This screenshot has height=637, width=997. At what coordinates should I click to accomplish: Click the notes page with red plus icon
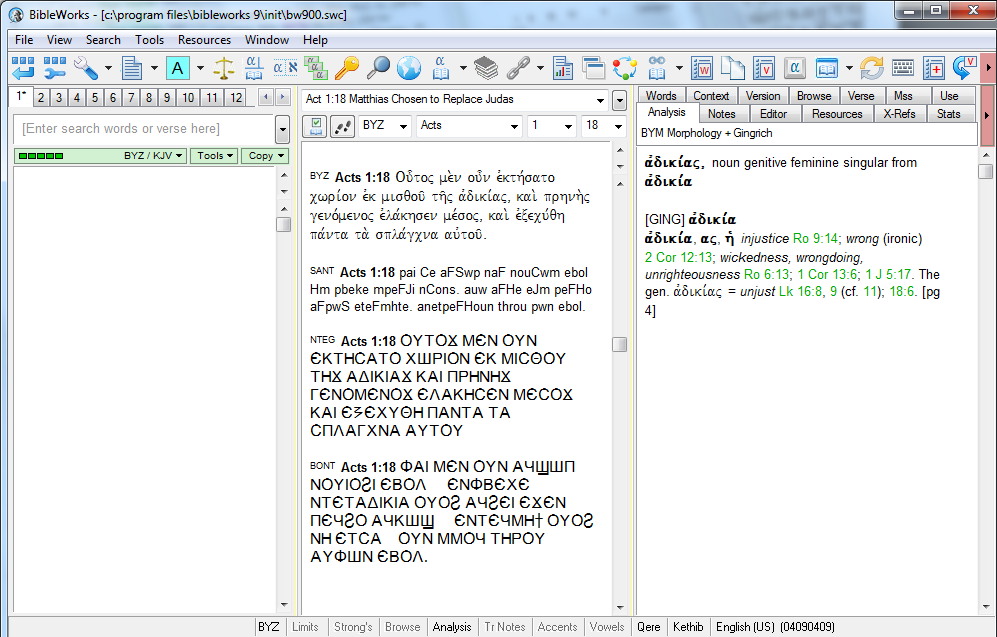pyautogui.click(x=934, y=67)
